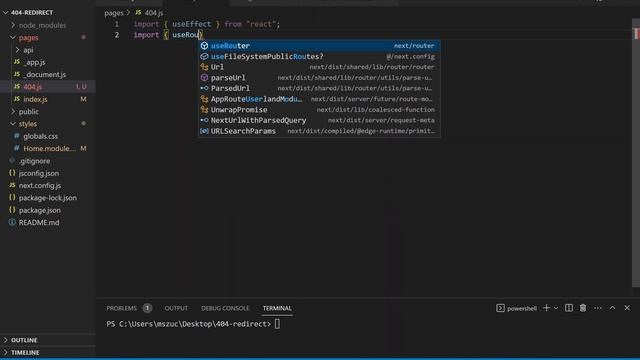This screenshot has height=360, width=640.
Task: Select parseUrl in the suggestion list
Action: point(319,78)
